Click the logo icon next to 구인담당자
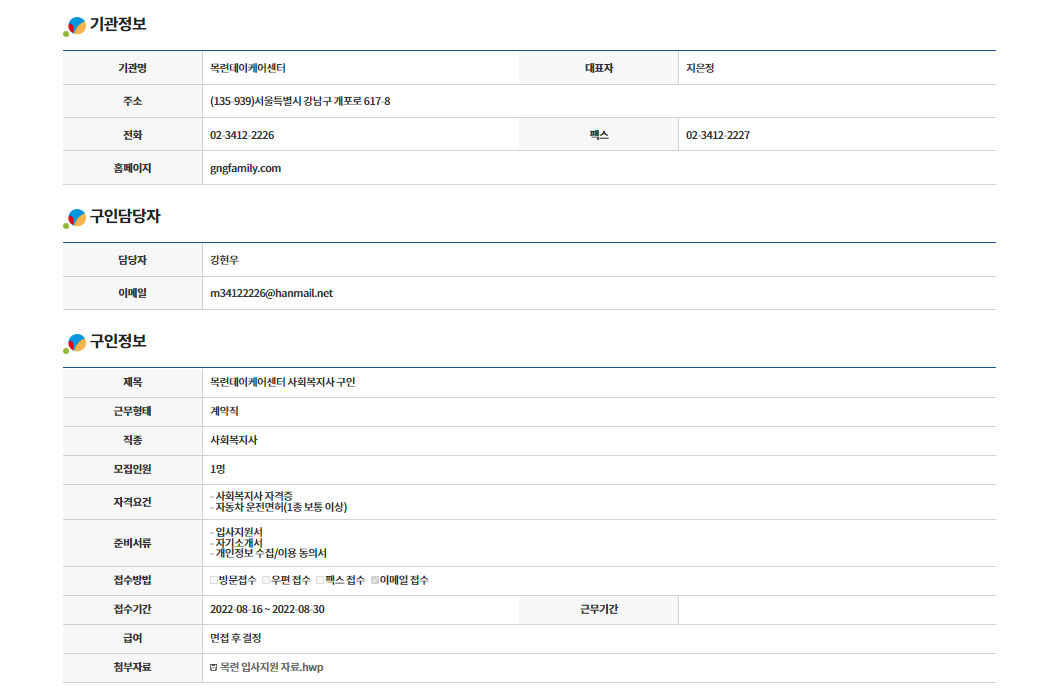This screenshot has height=690, width=1046. tap(75, 218)
